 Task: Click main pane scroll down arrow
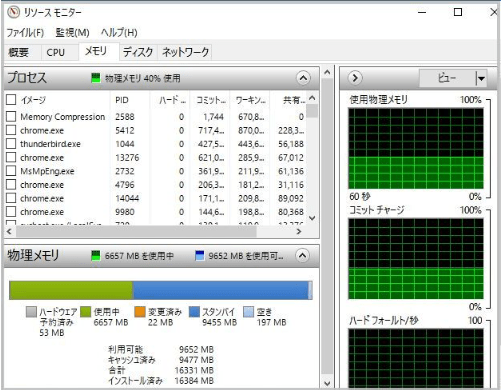[x=327, y=383]
